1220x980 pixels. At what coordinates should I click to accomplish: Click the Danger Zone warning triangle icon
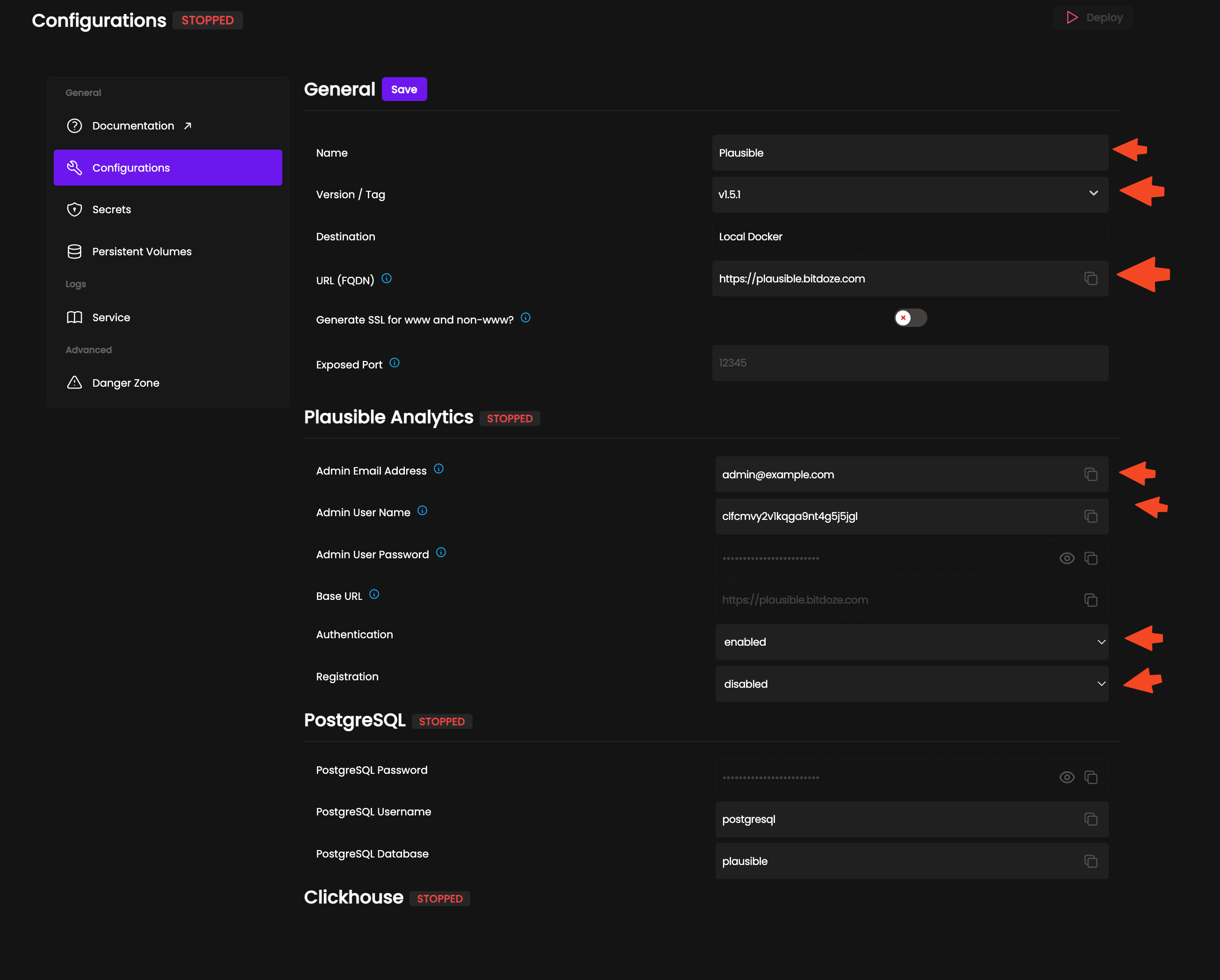click(x=74, y=383)
